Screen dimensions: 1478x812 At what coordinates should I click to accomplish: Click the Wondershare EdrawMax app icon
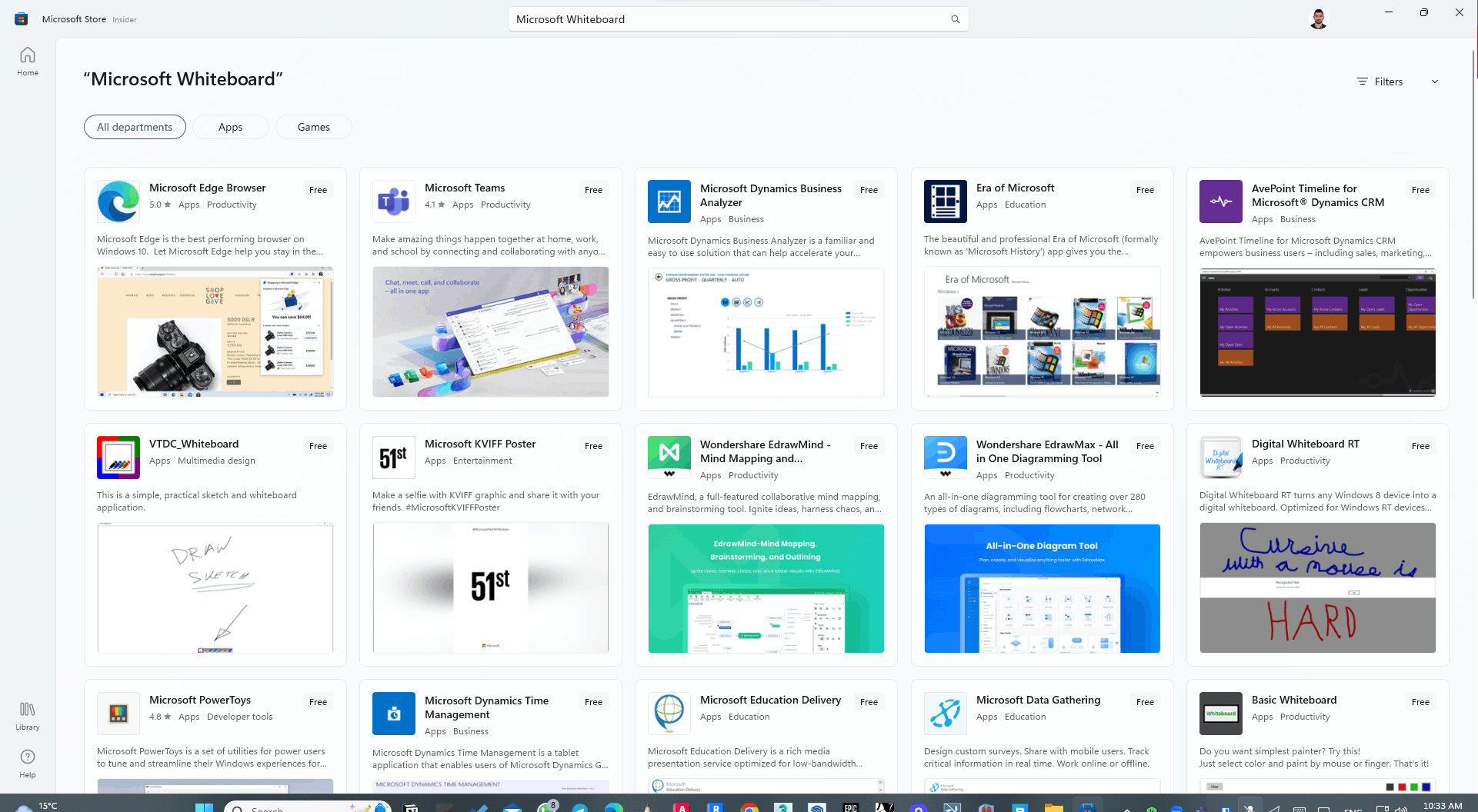pyautogui.click(x=946, y=458)
